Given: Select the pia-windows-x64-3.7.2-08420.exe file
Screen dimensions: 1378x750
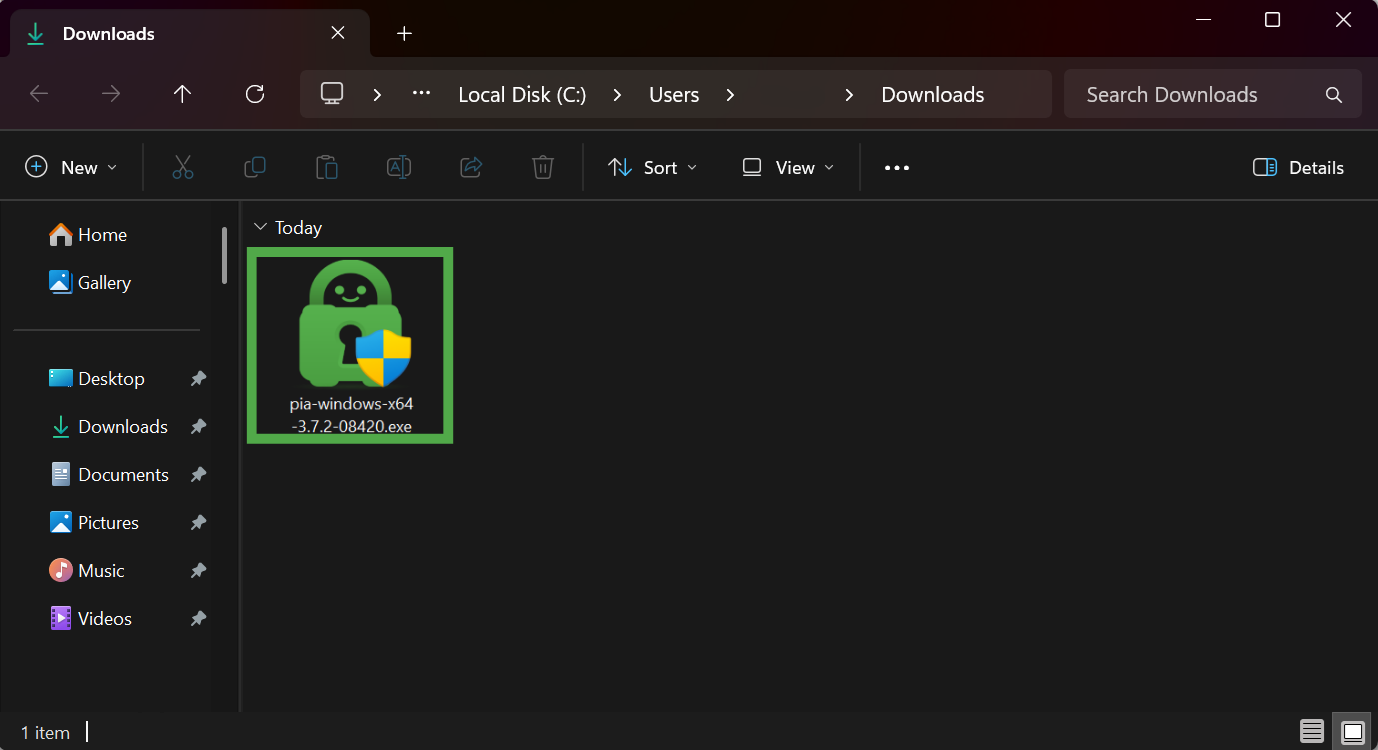Looking at the screenshot, I should tap(350, 345).
